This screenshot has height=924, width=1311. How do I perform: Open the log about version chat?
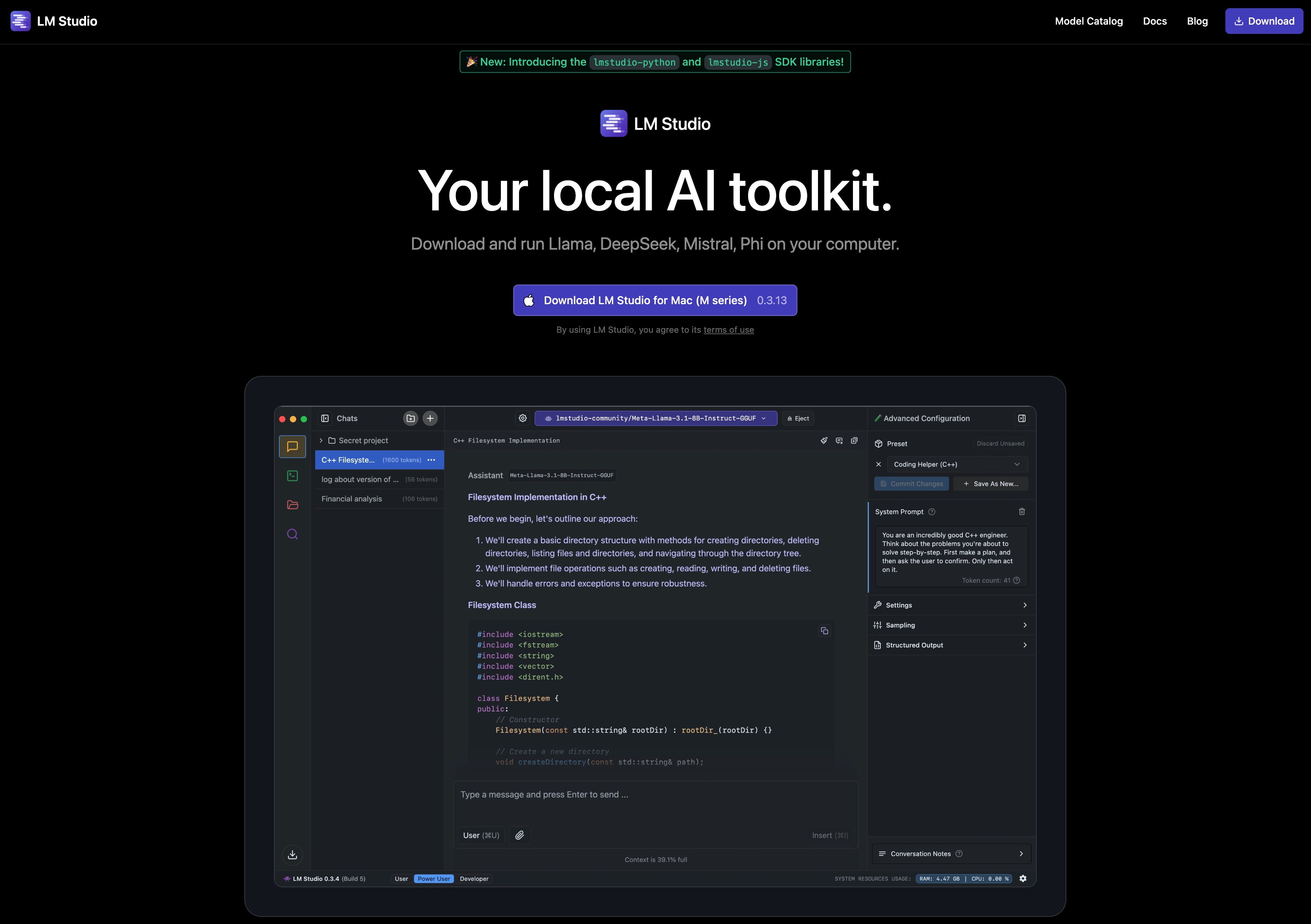(379, 479)
